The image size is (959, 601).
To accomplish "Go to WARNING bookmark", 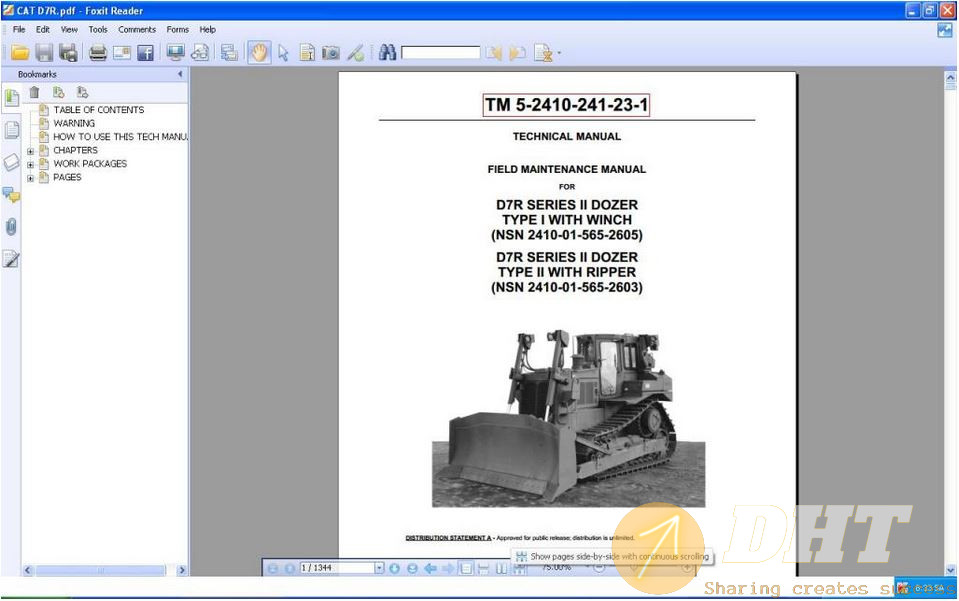I will click(74, 124).
